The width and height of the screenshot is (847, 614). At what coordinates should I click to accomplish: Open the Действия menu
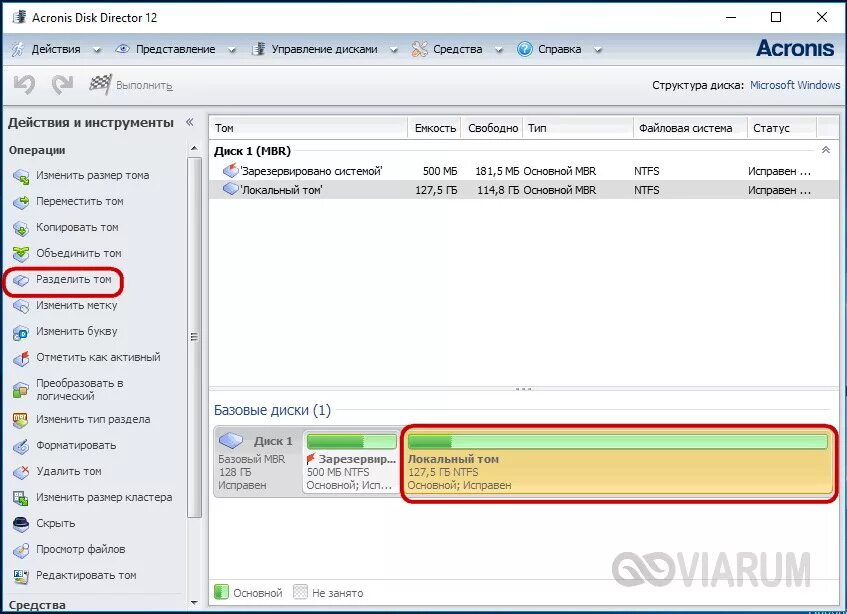pos(56,49)
